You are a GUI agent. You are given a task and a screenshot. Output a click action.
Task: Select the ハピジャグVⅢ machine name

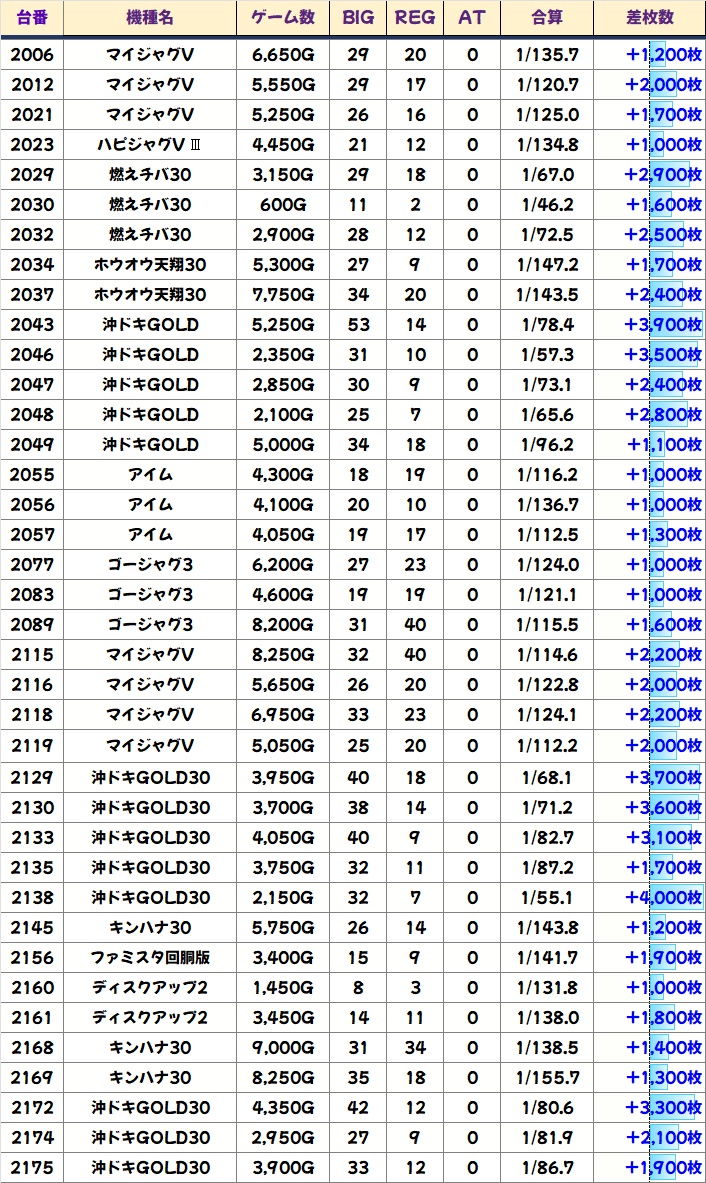point(149,145)
